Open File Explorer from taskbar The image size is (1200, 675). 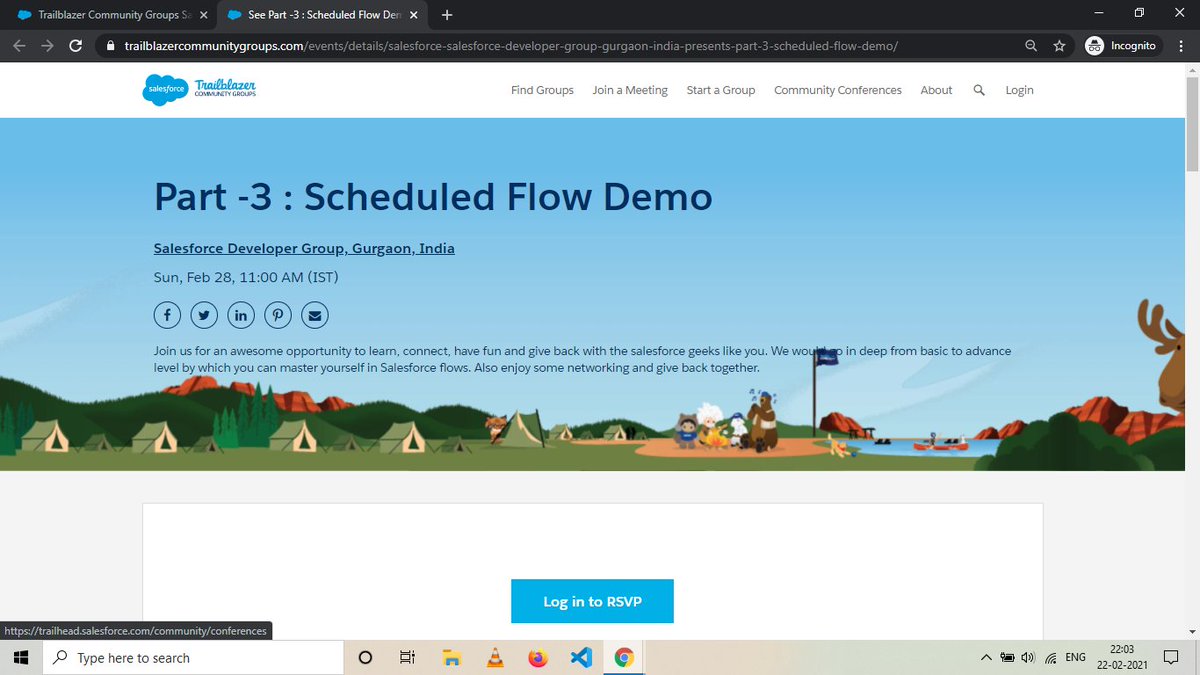[451, 657]
